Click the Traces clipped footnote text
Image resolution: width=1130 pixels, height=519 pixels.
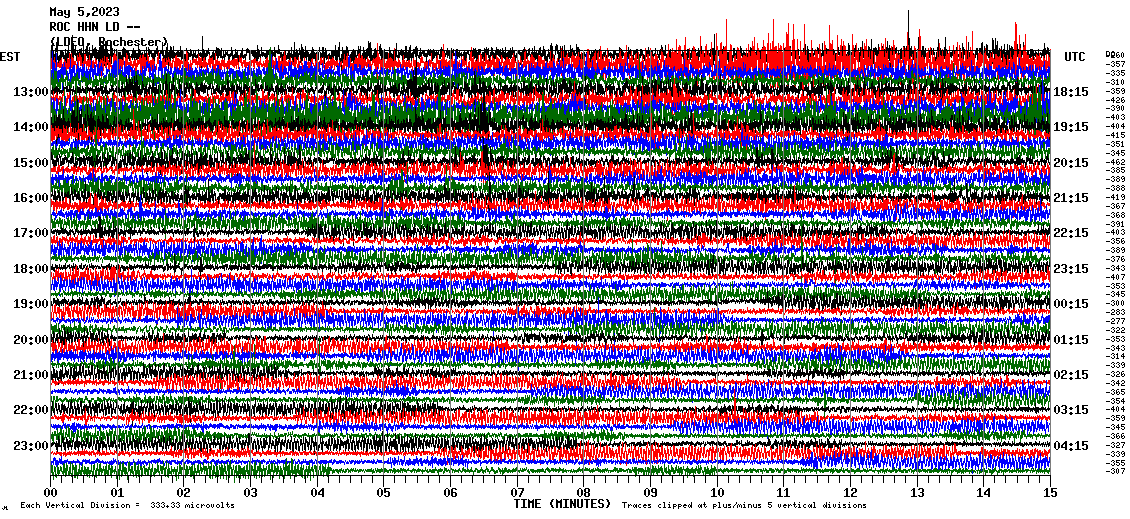point(744,506)
